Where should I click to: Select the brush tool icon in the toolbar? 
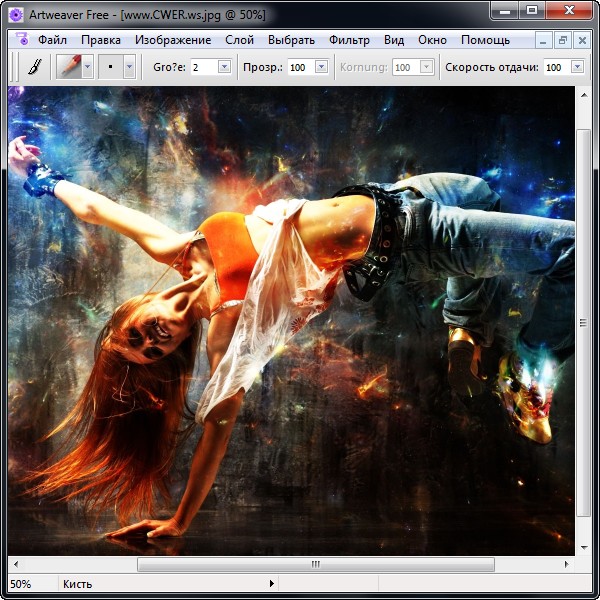click(34, 67)
